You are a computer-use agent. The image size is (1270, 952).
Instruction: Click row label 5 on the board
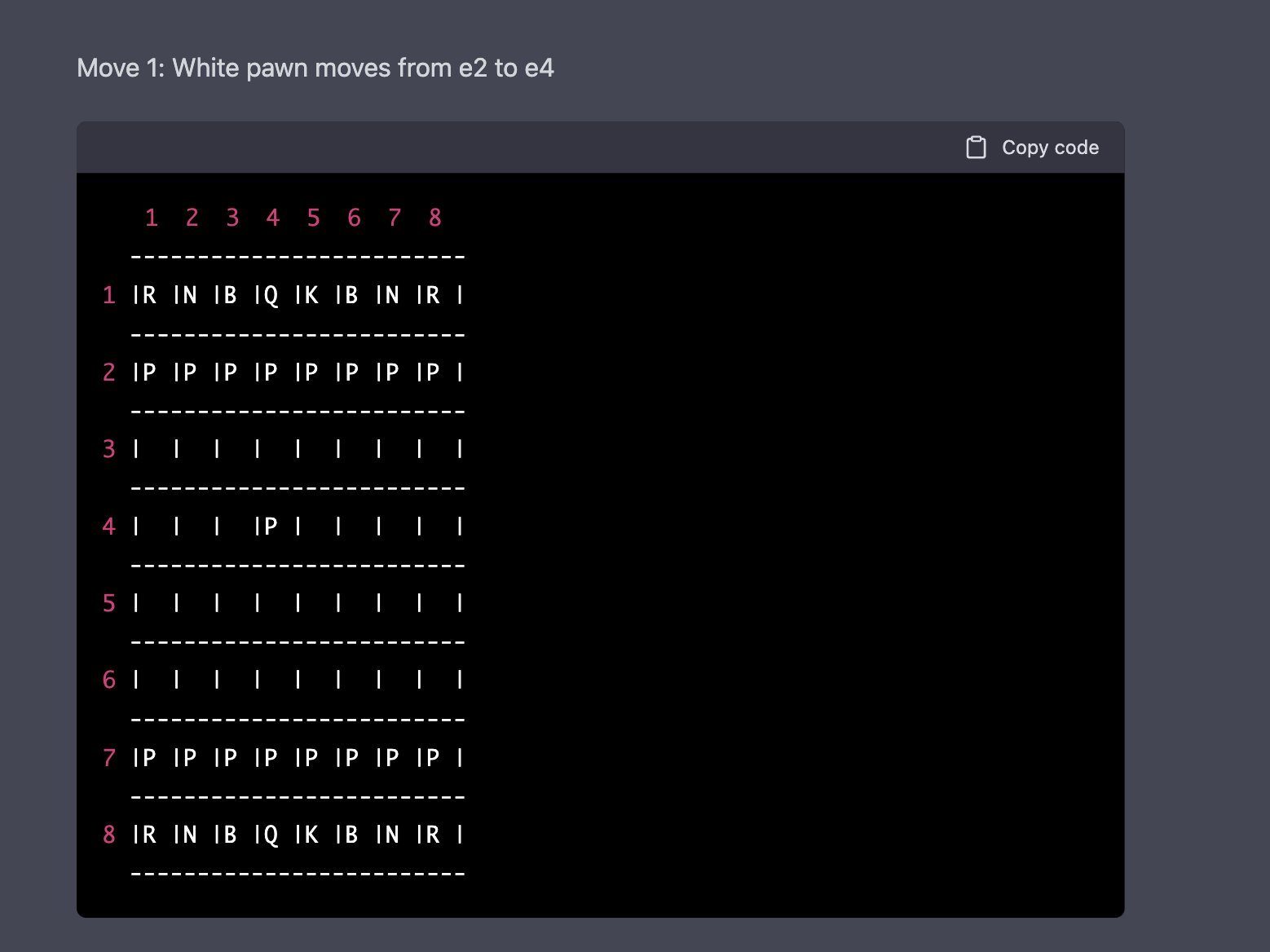pos(109,603)
